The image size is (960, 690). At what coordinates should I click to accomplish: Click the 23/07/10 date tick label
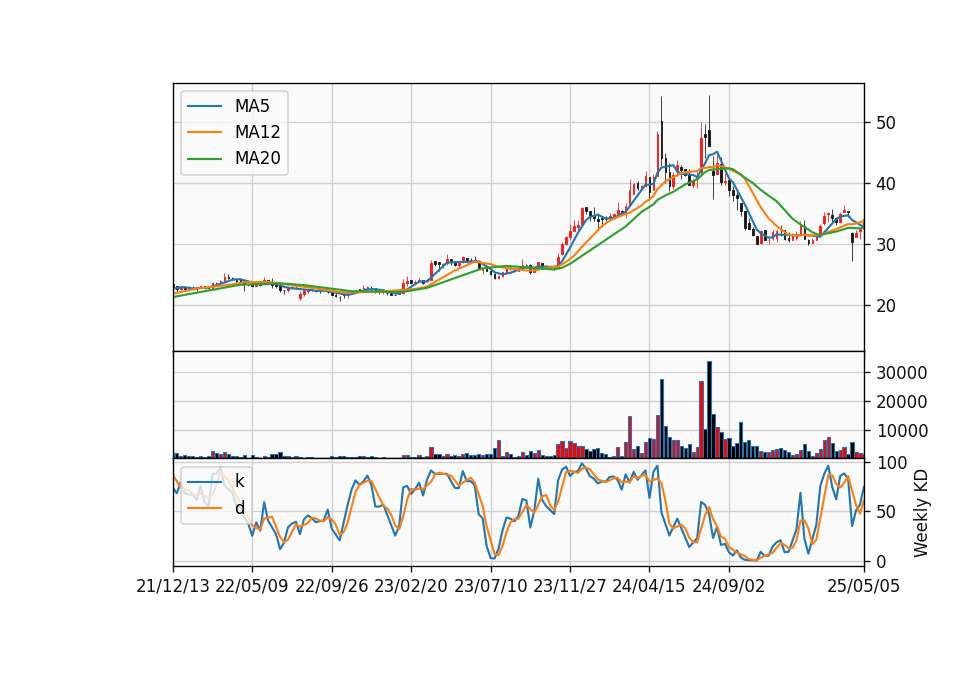[x=490, y=586]
